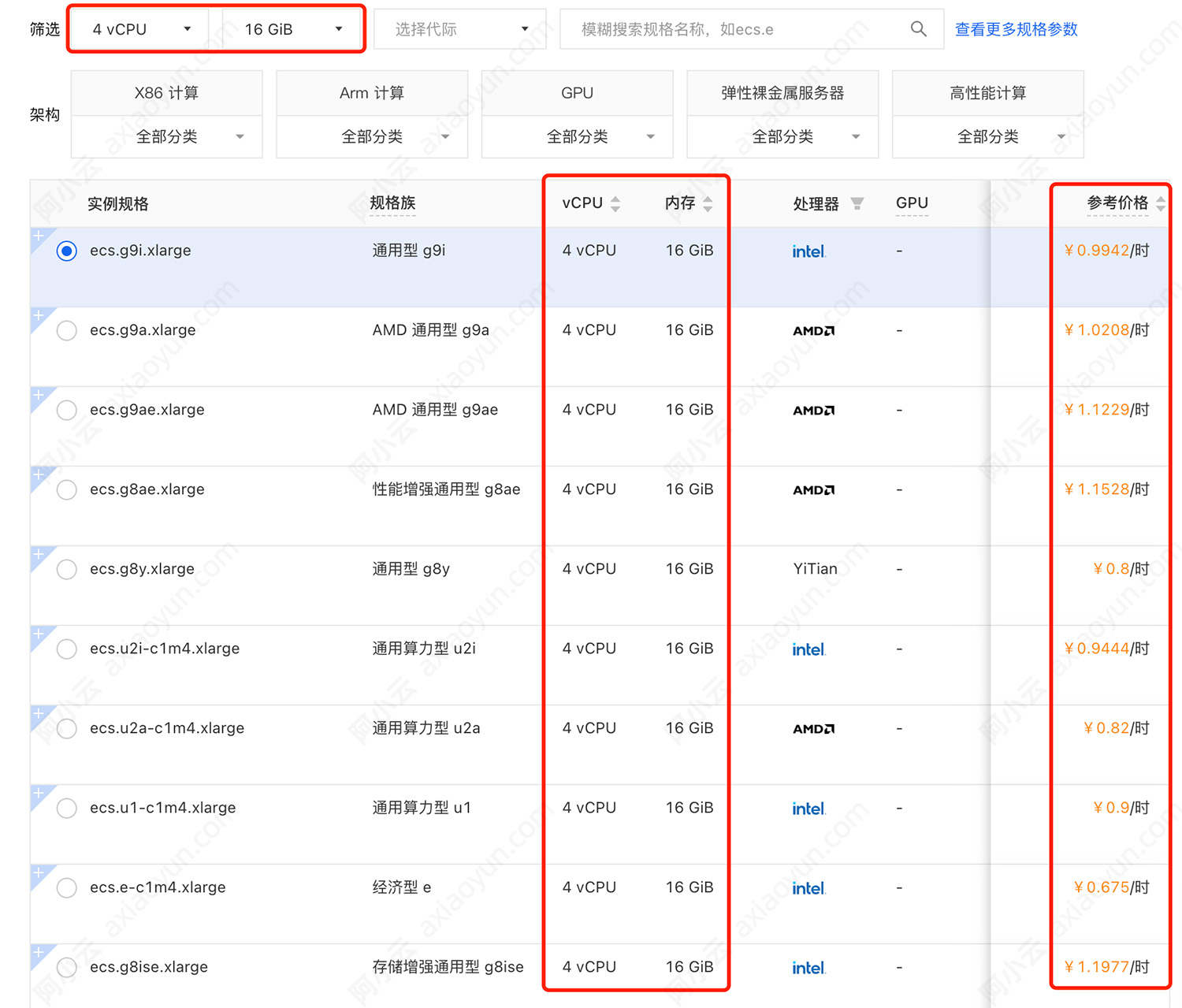Image resolution: width=1182 pixels, height=1008 pixels.
Task: Open the 4 vCPU filter dropdown
Action: pos(141,29)
